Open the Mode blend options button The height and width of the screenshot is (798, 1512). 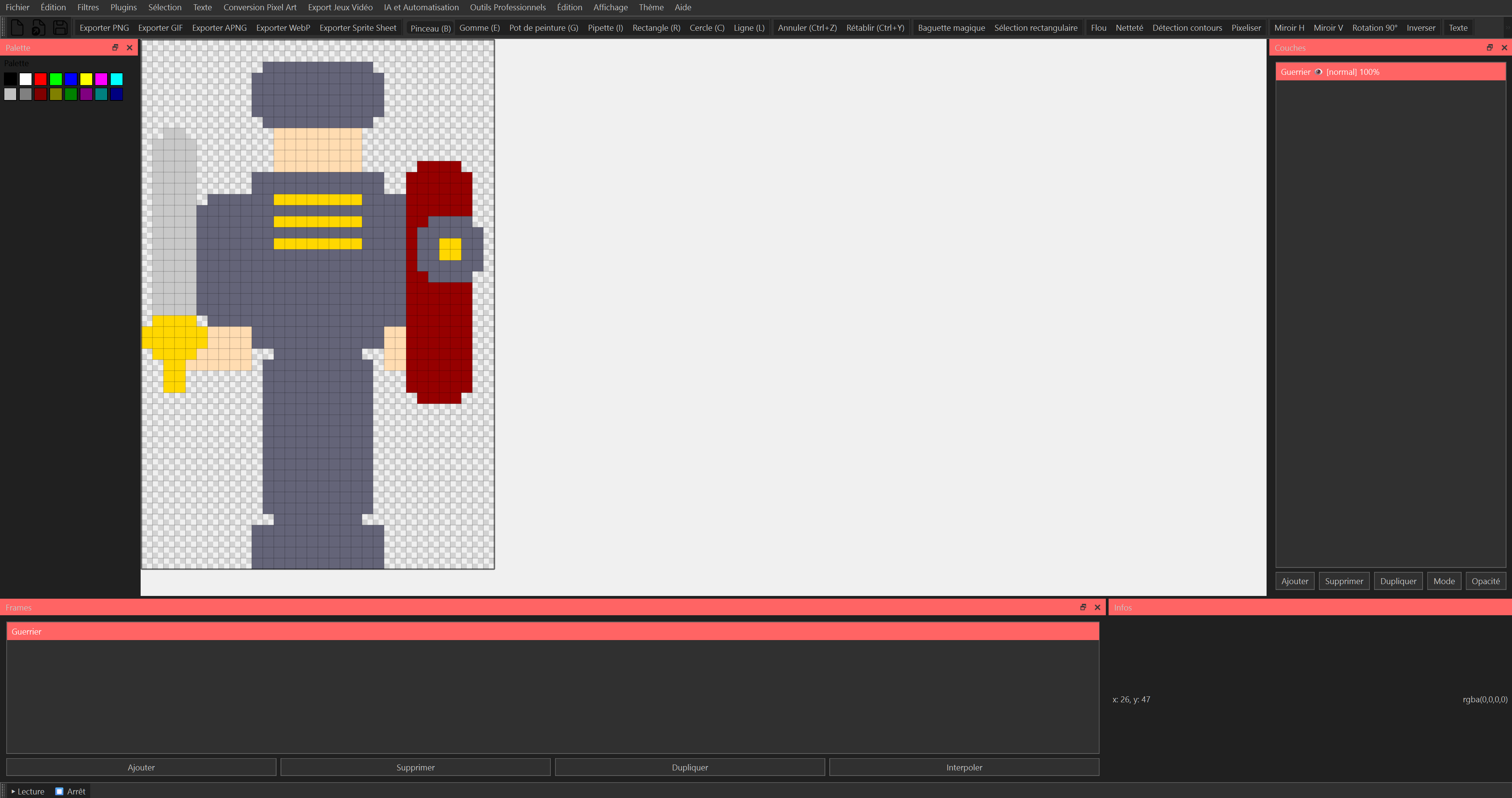point(1443,581)
